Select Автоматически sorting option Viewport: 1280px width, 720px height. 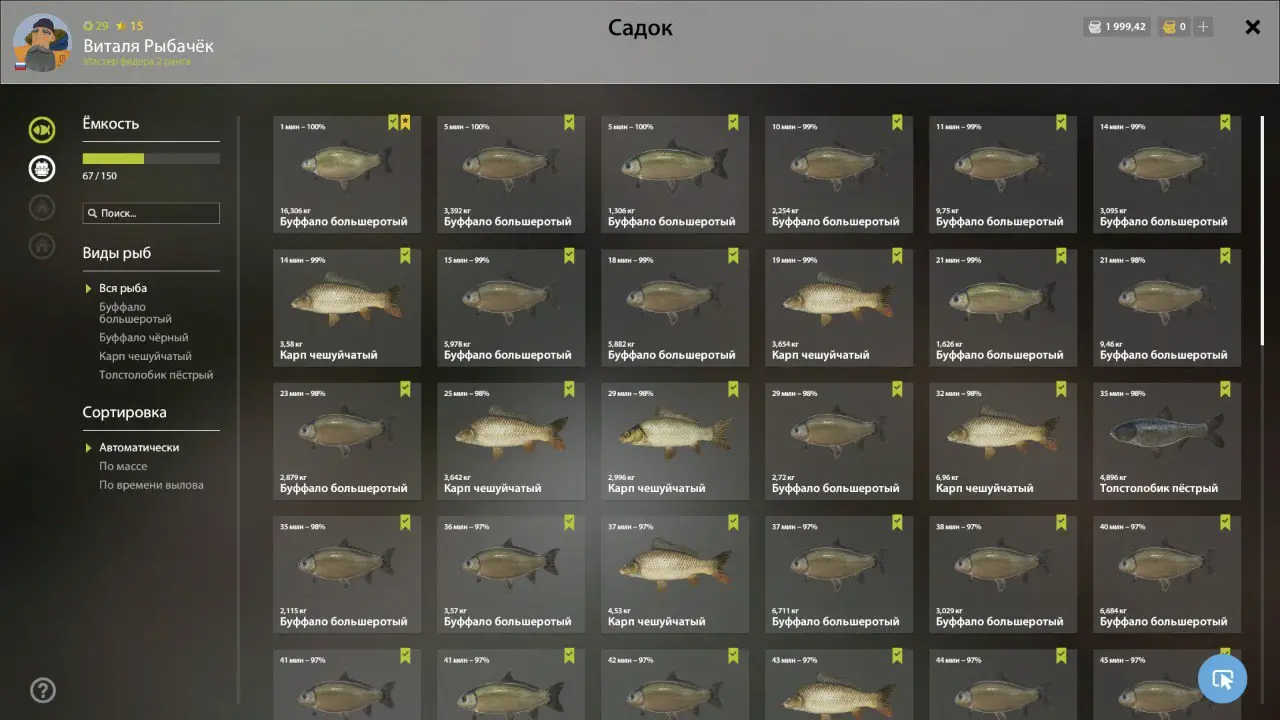pyautogui.click(x=139, y=447)
